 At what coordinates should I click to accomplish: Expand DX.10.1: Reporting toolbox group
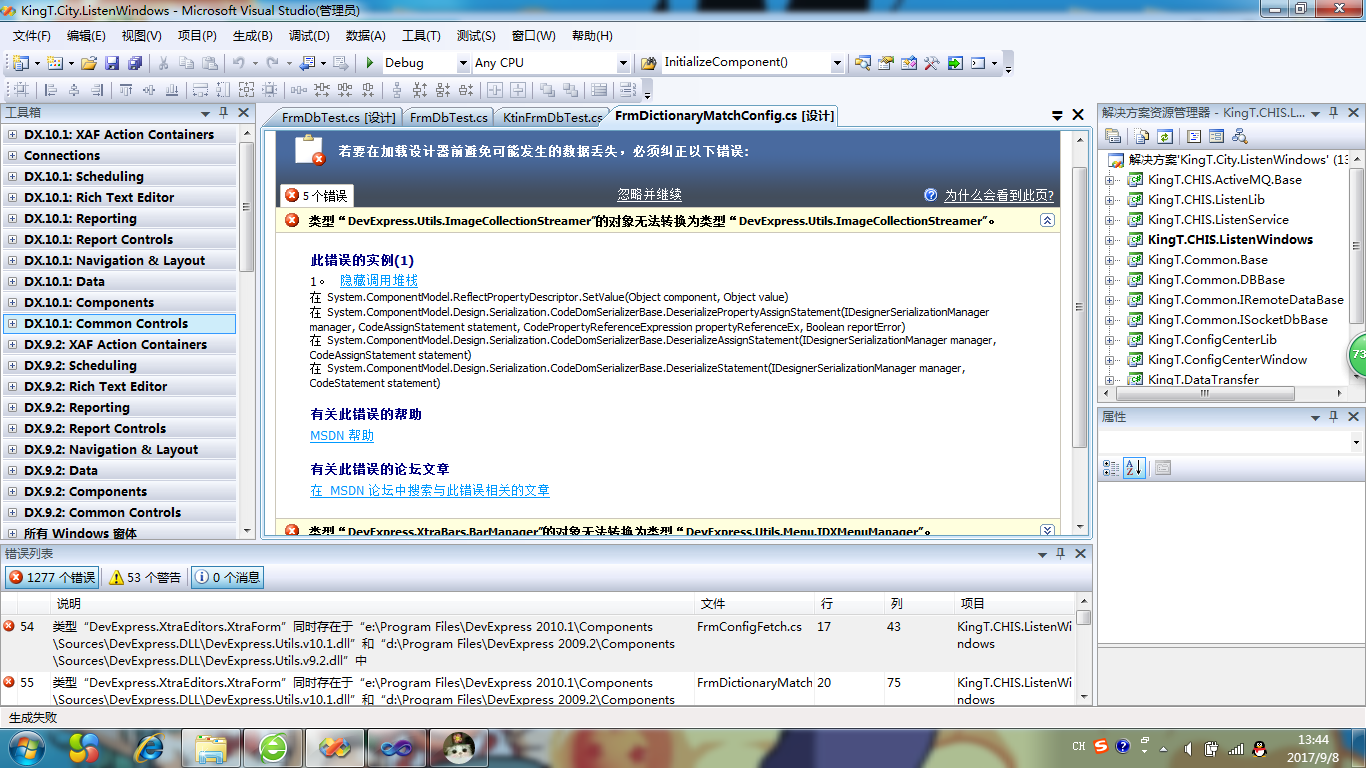pyautogui.click(x=13, y=219)
